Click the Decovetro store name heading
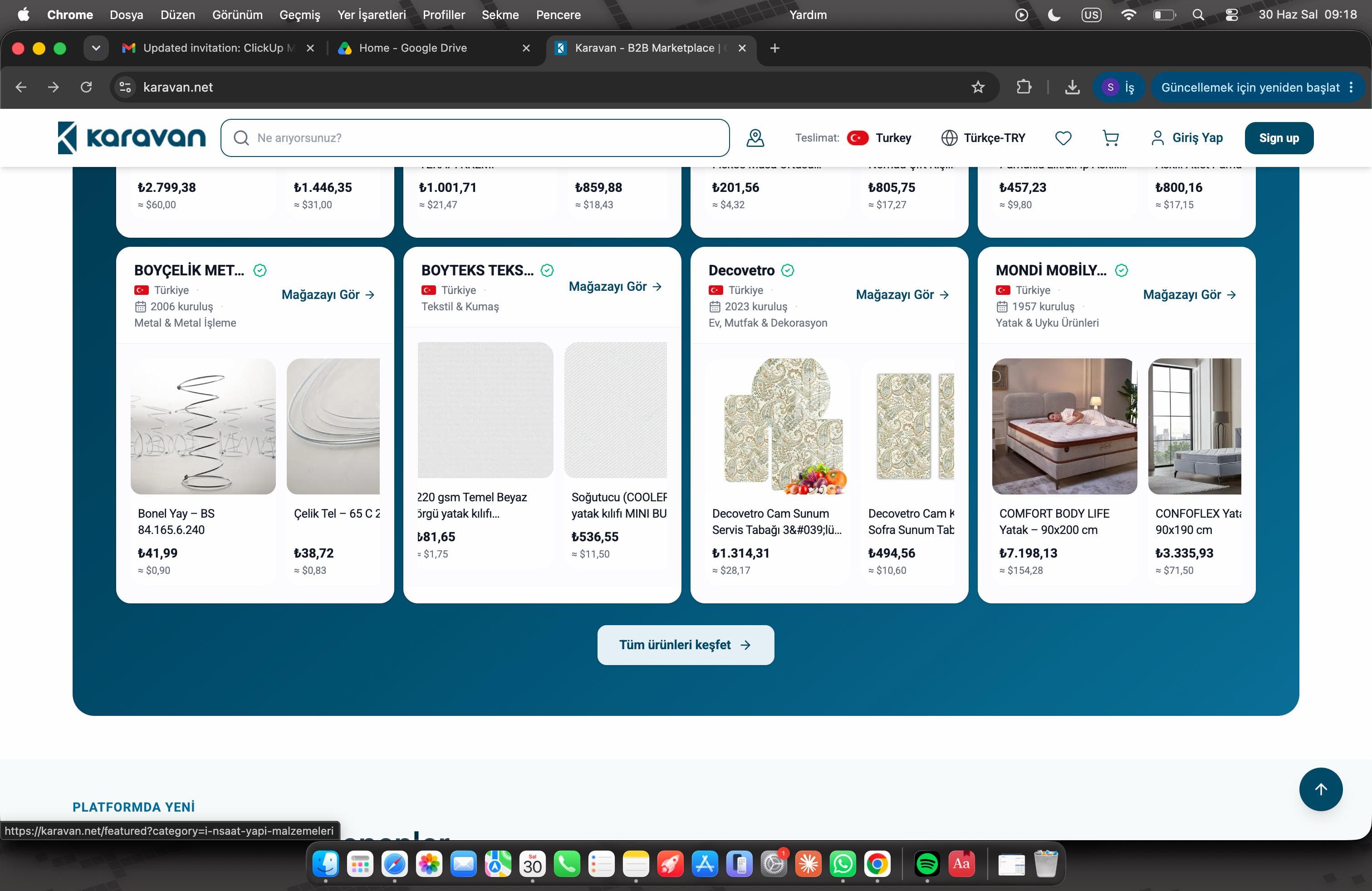This screenshot has height=891, width=1372. pyautogui.click(x=741, y=270)
